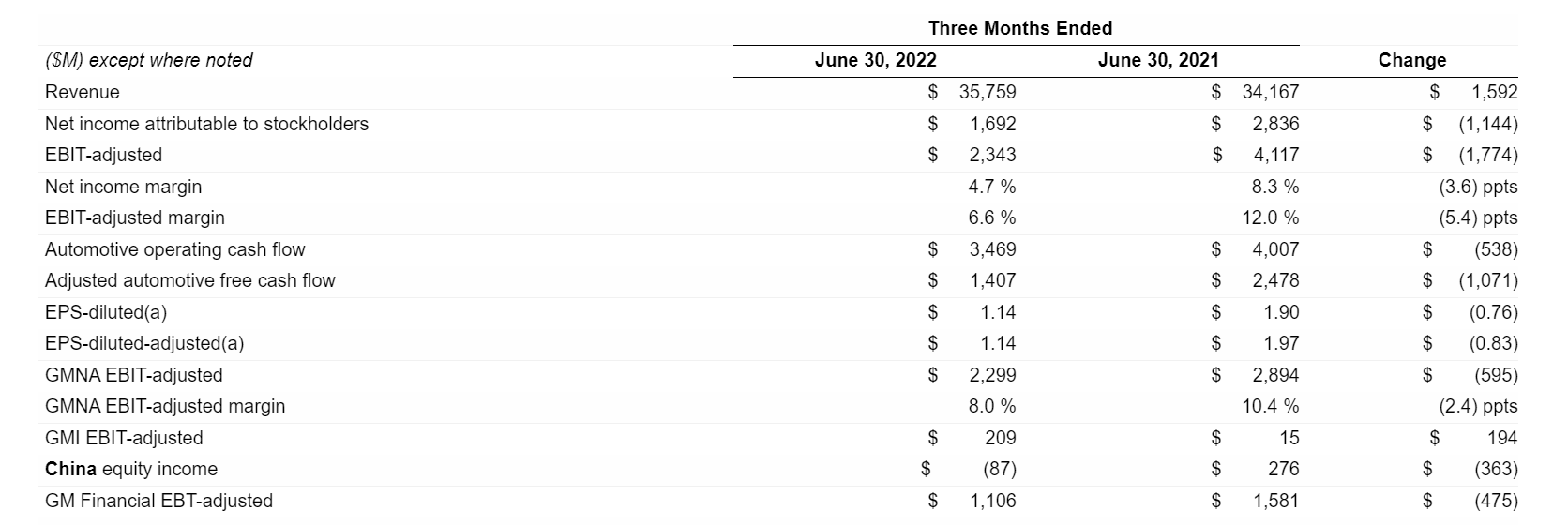Screen dimensions: 1568x525
Task: Select the June 30, 2022 column header
Action: pyautogui.click(x=875, y=60)
